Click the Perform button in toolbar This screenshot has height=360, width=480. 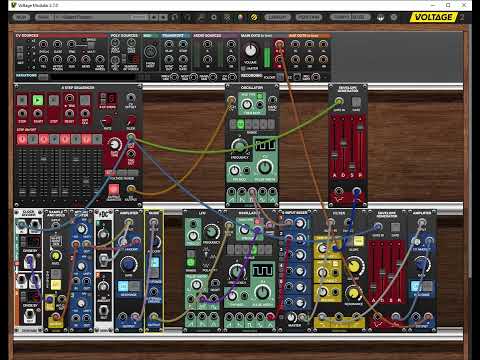click(309, 17)
